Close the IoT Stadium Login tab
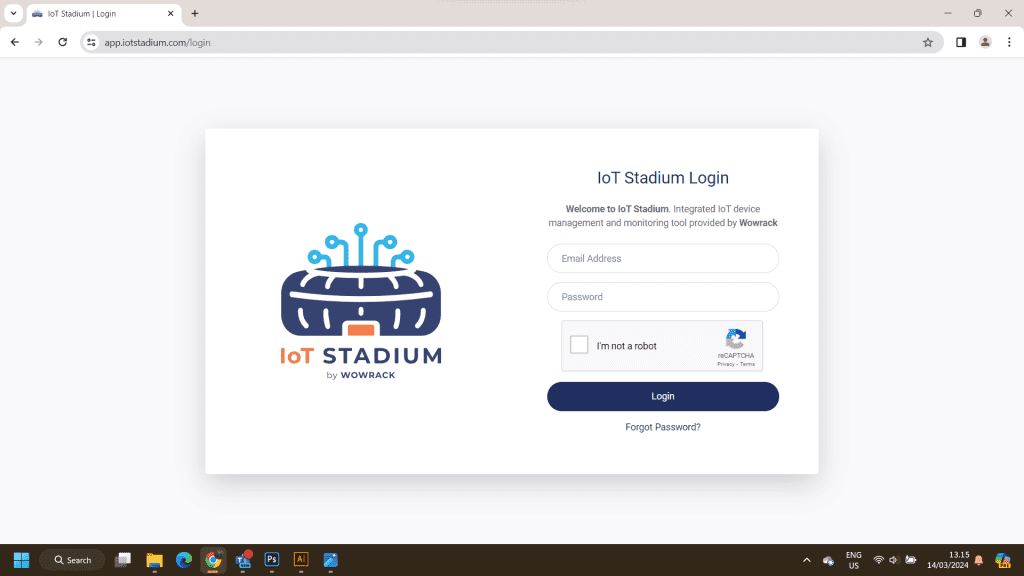The width and height of the screenshot is (1024, 576). click(170, 14)
